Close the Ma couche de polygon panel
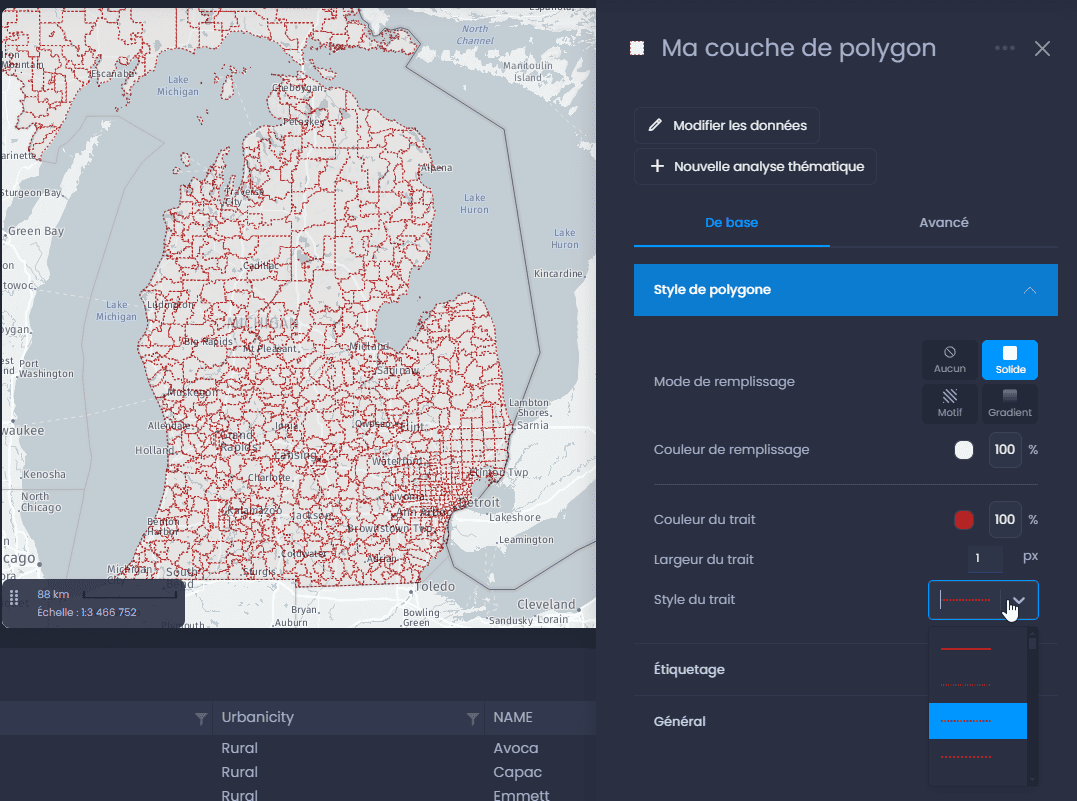Viewport: 1077px width, 801px height. (x=1042, y=48)
